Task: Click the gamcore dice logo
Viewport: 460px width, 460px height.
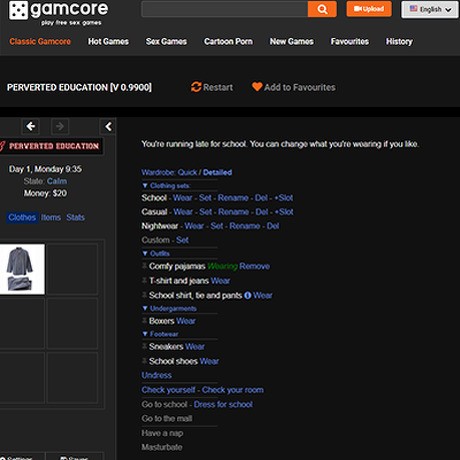Action: coord(18,10)
